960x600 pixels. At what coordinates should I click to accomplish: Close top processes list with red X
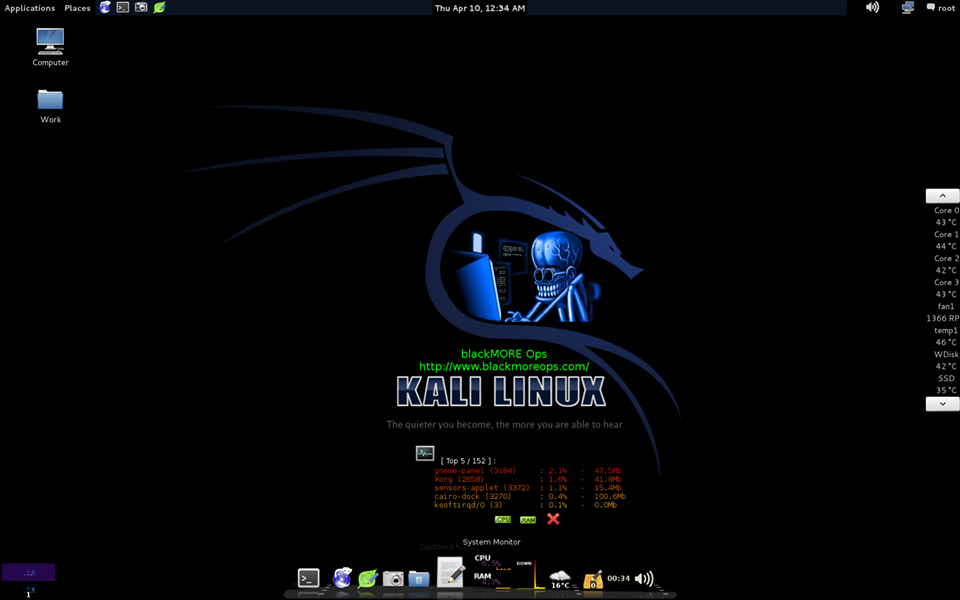(553, 519)
